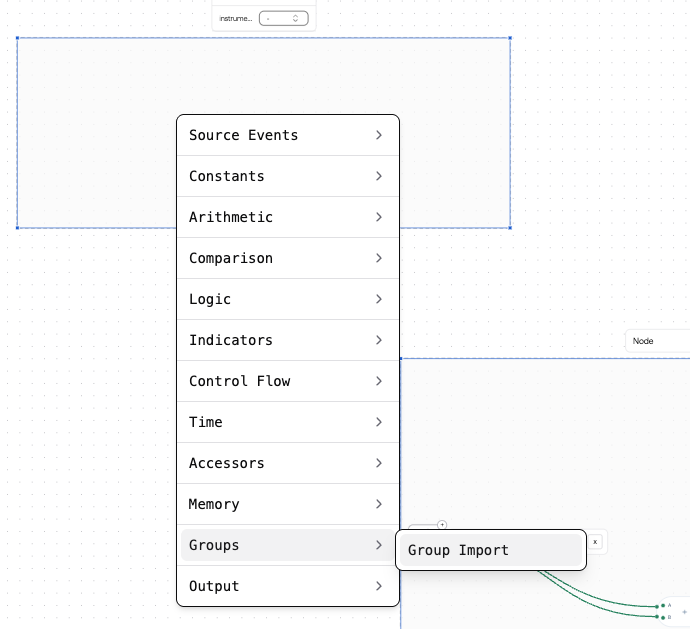Click the circled plus icon above the node
This screenshot has width=690, height=629.
coord(442,524)
